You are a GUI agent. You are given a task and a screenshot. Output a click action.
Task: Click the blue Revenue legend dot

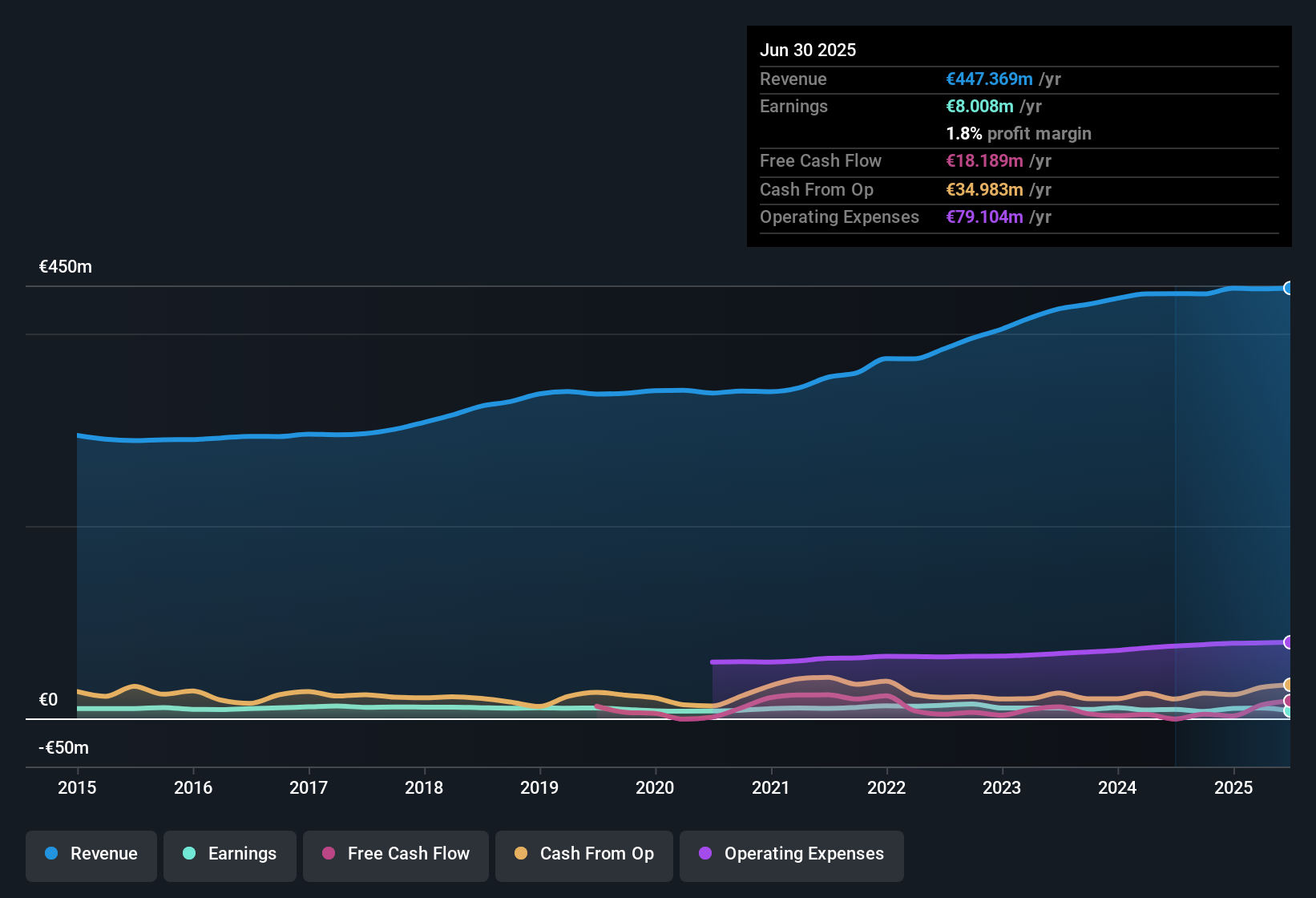(51, 853)
